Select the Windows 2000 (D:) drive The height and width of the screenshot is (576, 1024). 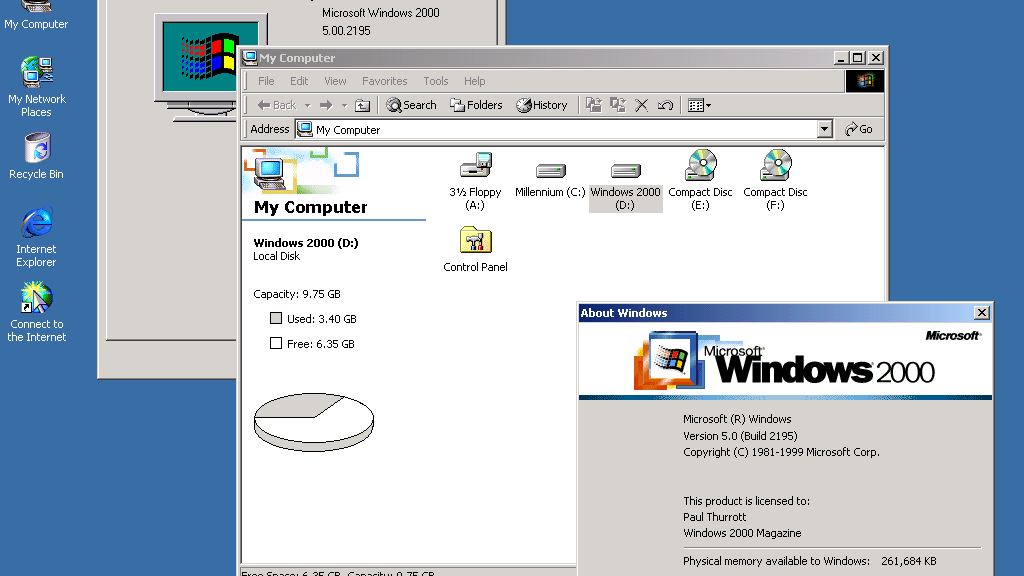[625, 170]
